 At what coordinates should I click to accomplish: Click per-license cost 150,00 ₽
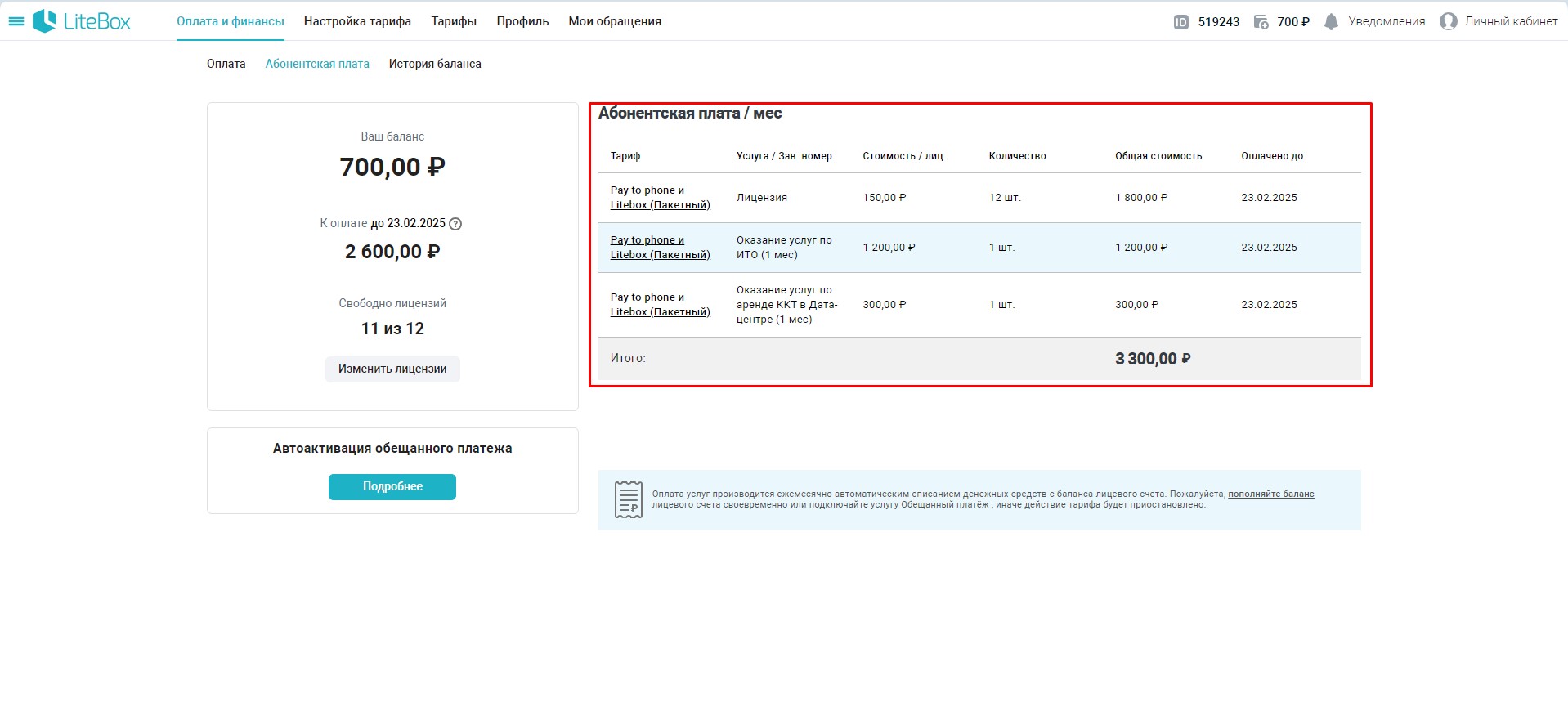(885, 198)
